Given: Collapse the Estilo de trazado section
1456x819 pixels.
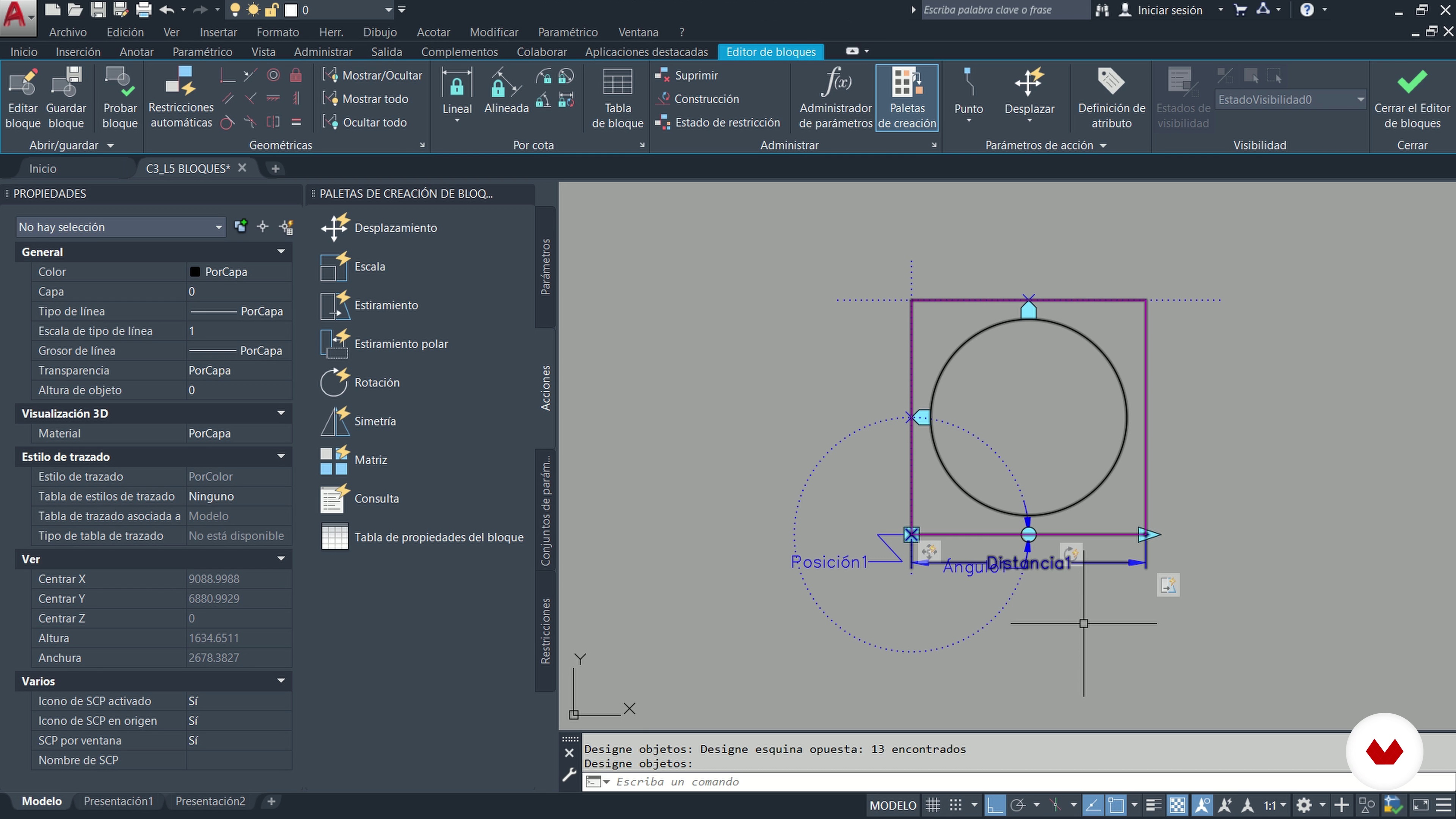Looking at the screenshot, I should (281, 456).
